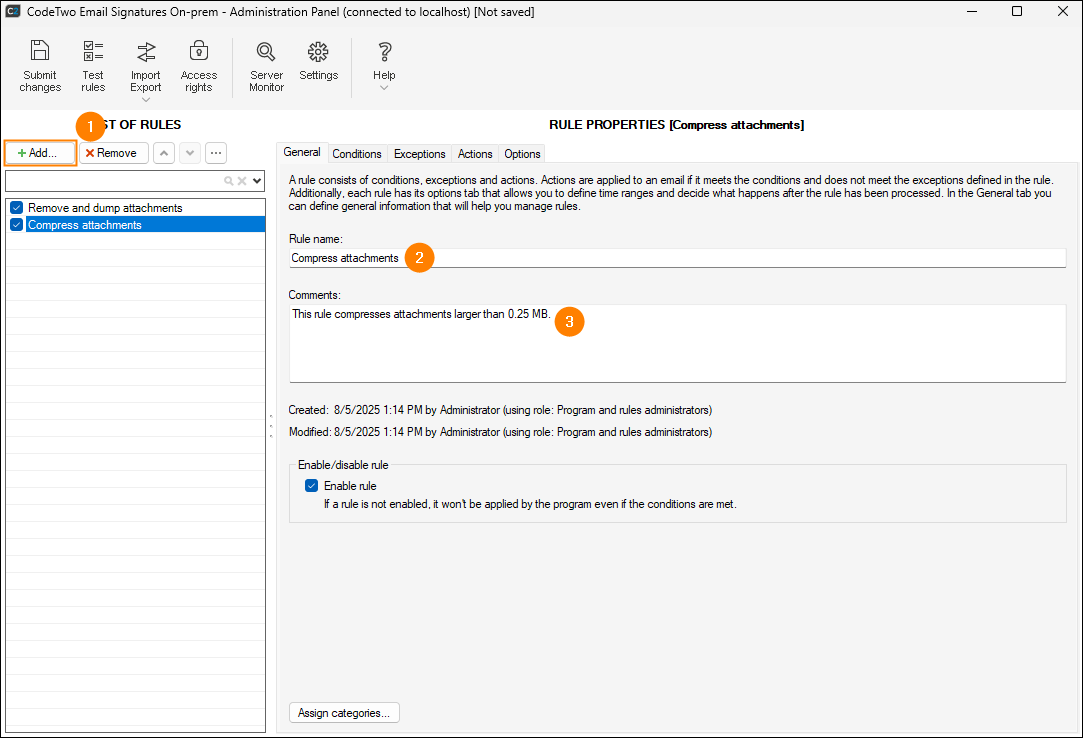Open the Test rules tool
This screenshot has width=1083, height=738.
click(93, 52)
